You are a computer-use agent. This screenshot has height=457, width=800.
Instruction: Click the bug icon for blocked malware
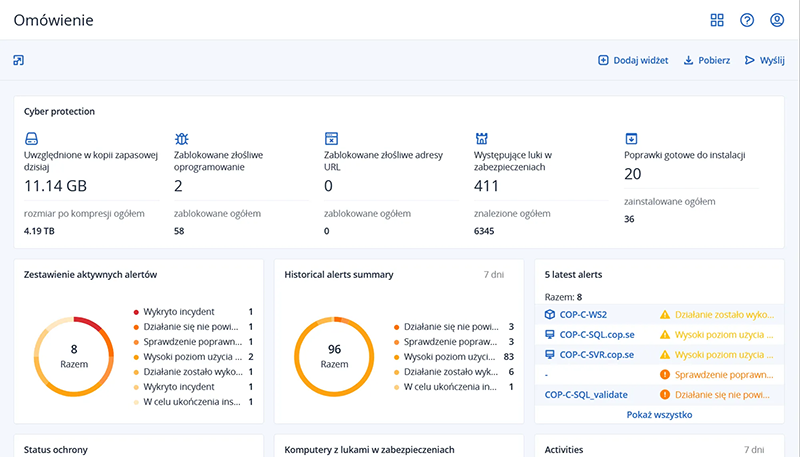click(x=181, y=139)
